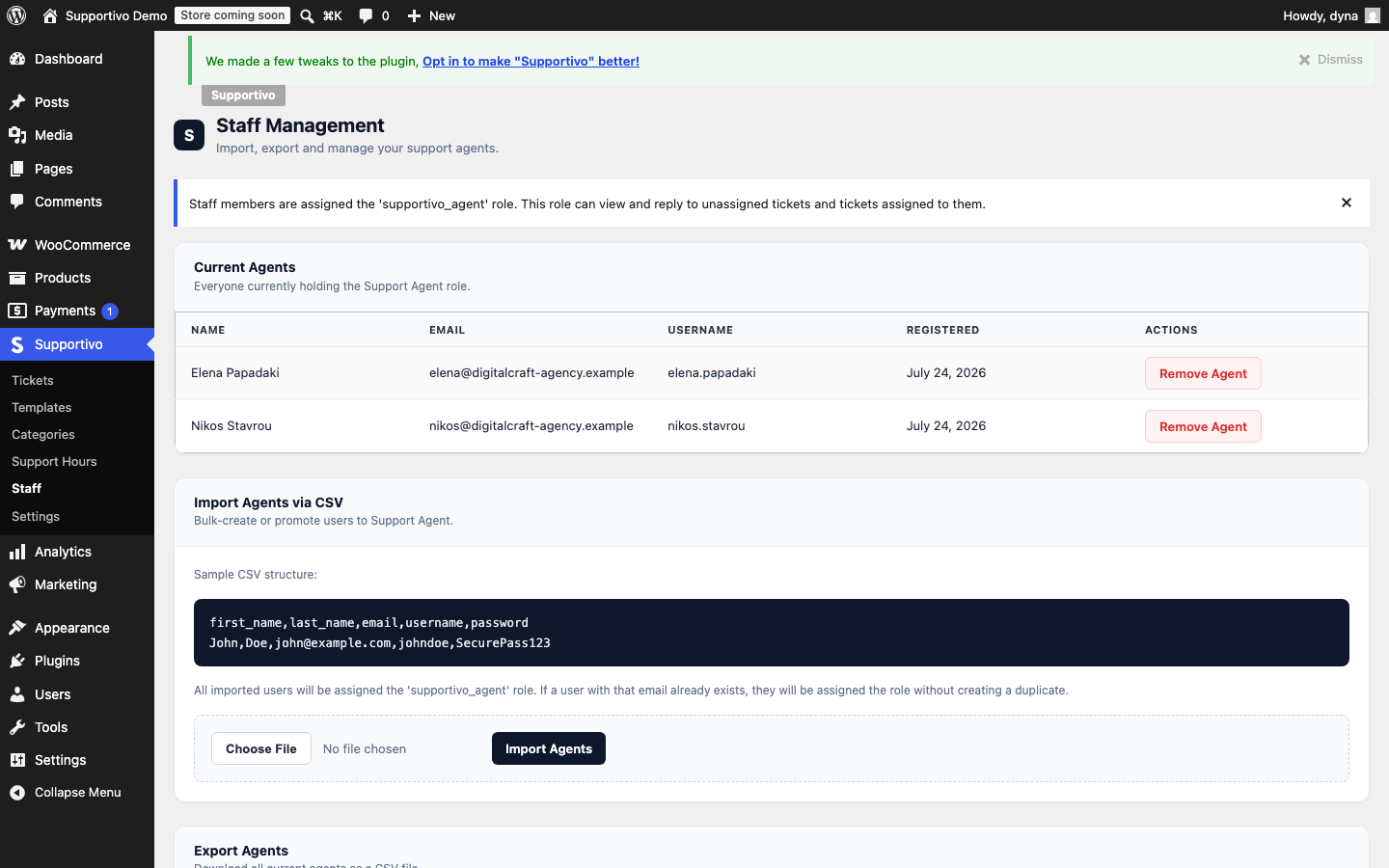Click the Settings sliders icon in sidebar
This screenshot has width=1389, height=868.
pos(17,760)
